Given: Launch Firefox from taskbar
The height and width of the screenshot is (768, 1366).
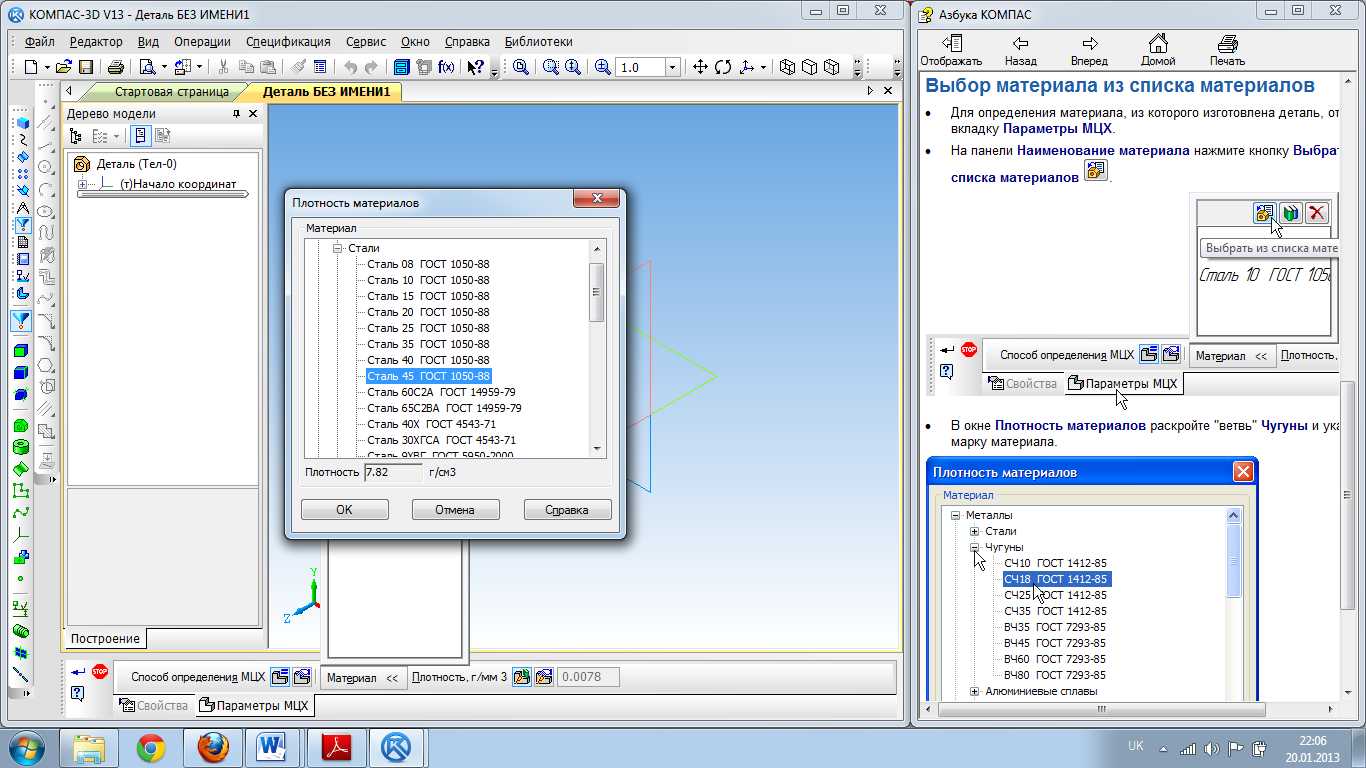Looking at the screenshot, I should [x=213, y=747].
